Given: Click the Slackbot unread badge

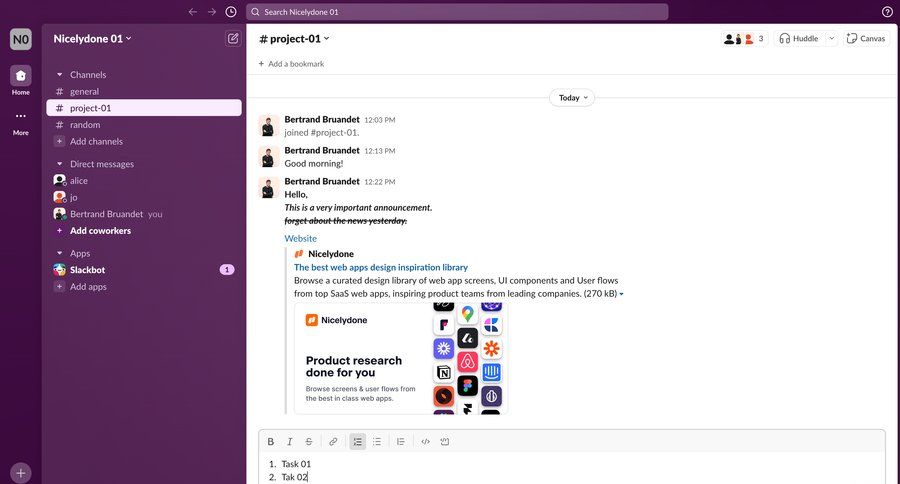Looking at the screenshot, I should coord(227,269).
